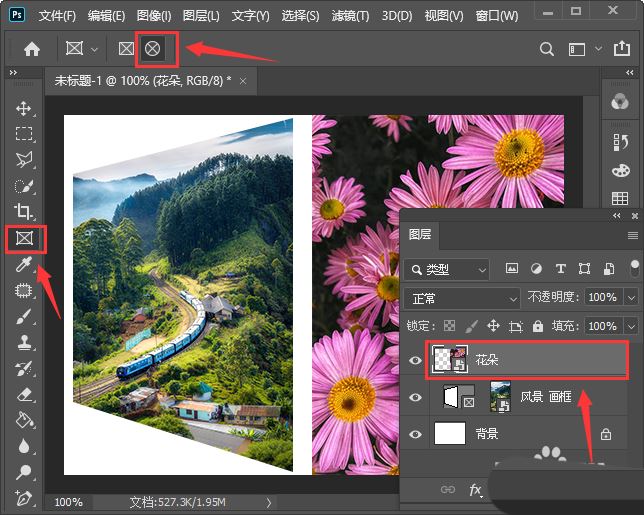Choose the rectangular frame option

126,49
